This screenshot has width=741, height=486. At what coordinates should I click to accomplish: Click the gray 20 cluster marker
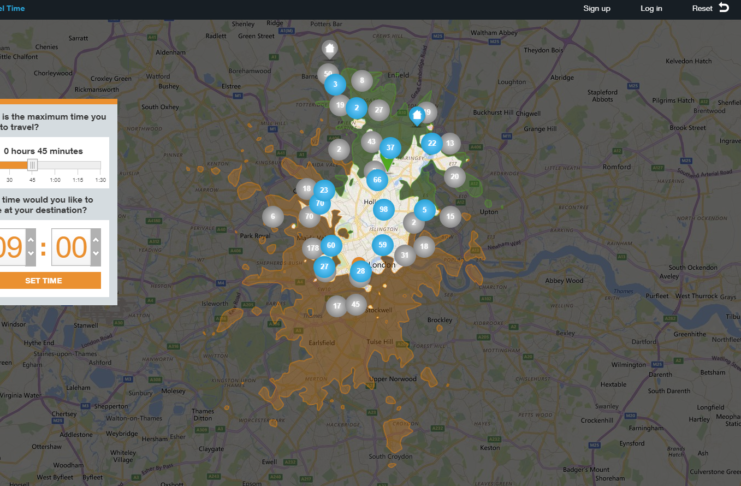455,176
